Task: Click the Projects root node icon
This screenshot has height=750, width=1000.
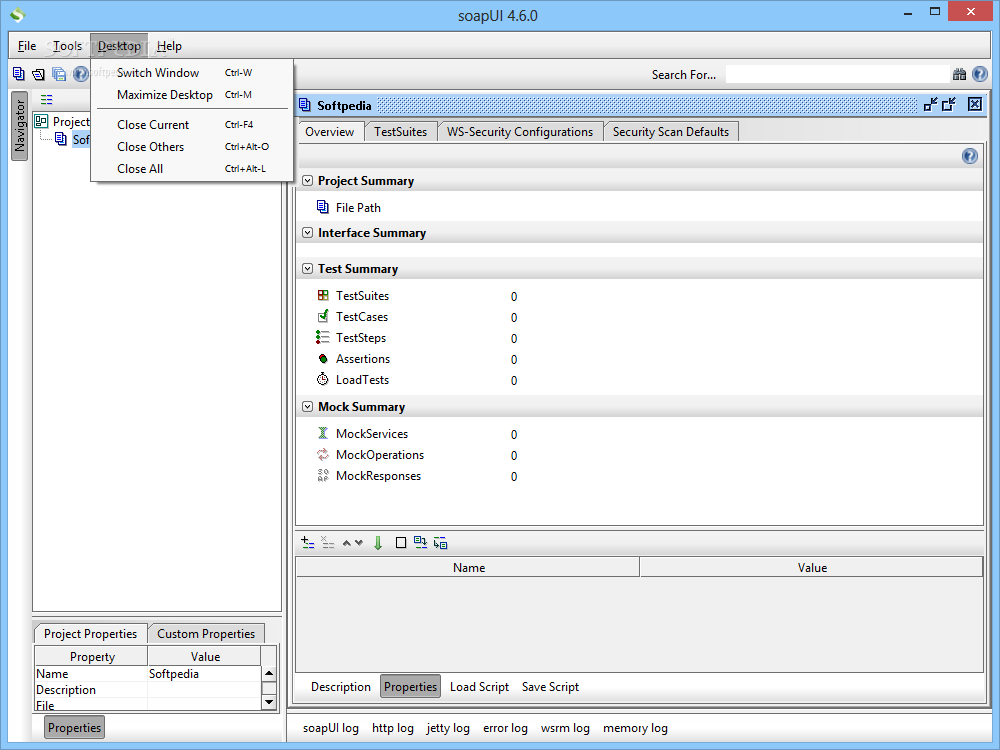Action: 41,121
